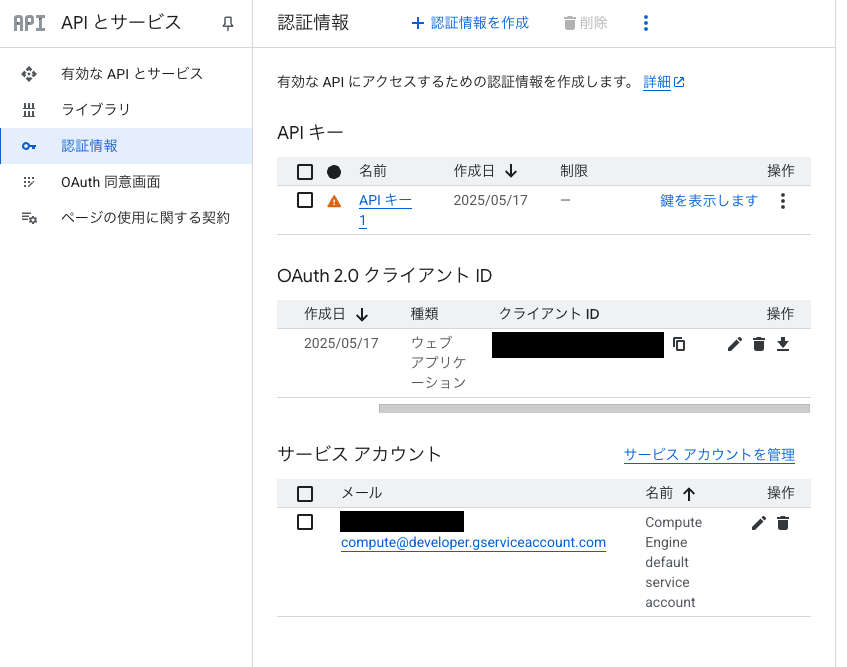Click the メール column header

click(x=362, y=493)
